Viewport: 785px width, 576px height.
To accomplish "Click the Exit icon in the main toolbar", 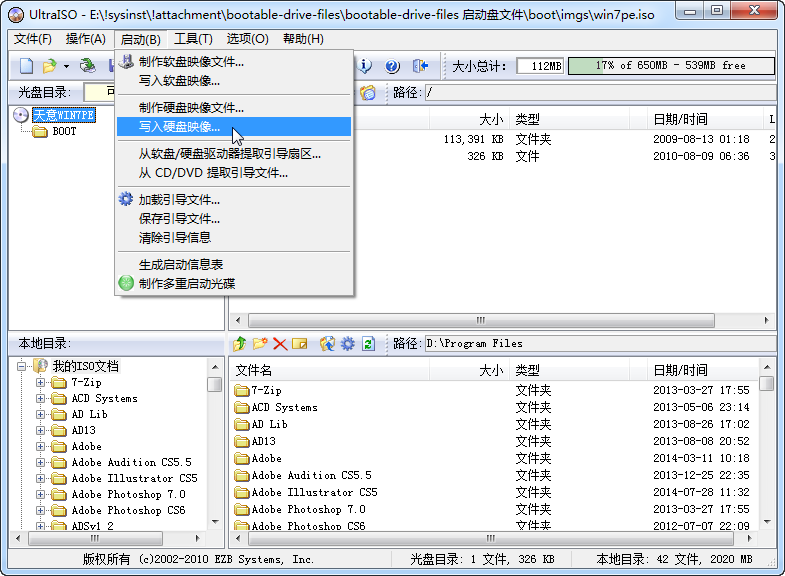I will (x=420, y=66).
